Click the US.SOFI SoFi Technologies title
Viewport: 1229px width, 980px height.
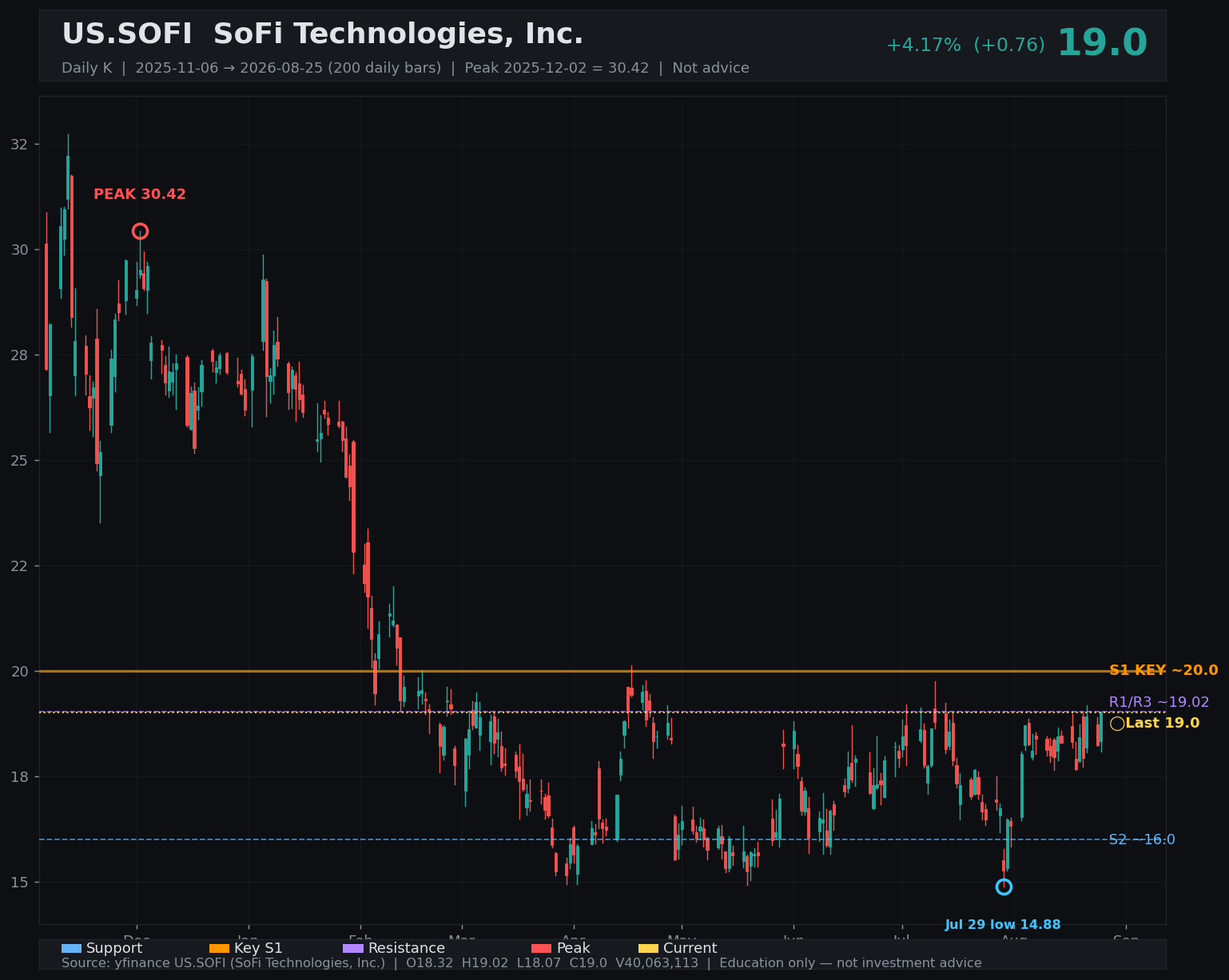point(322,34)
